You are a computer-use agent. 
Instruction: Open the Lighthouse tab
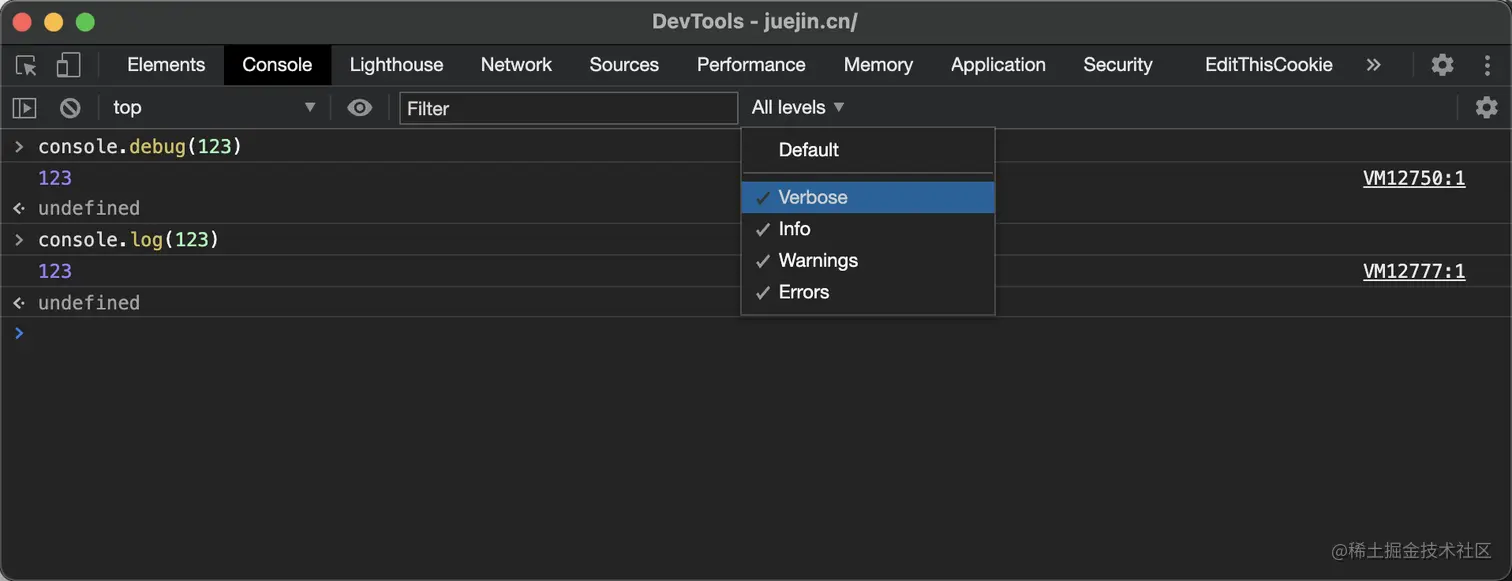(396, 65)
